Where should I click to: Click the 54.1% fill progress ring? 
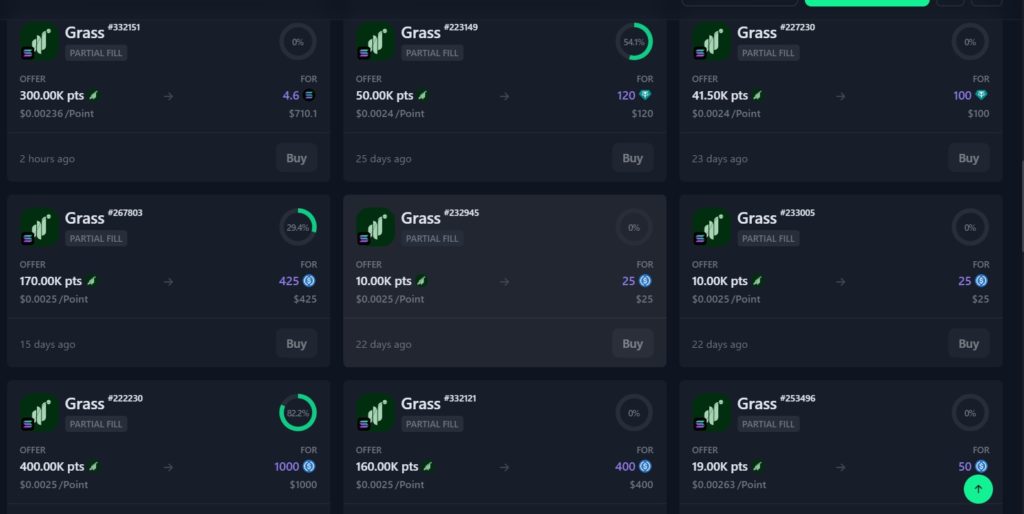pyautogui.click(x=634, y=42)
